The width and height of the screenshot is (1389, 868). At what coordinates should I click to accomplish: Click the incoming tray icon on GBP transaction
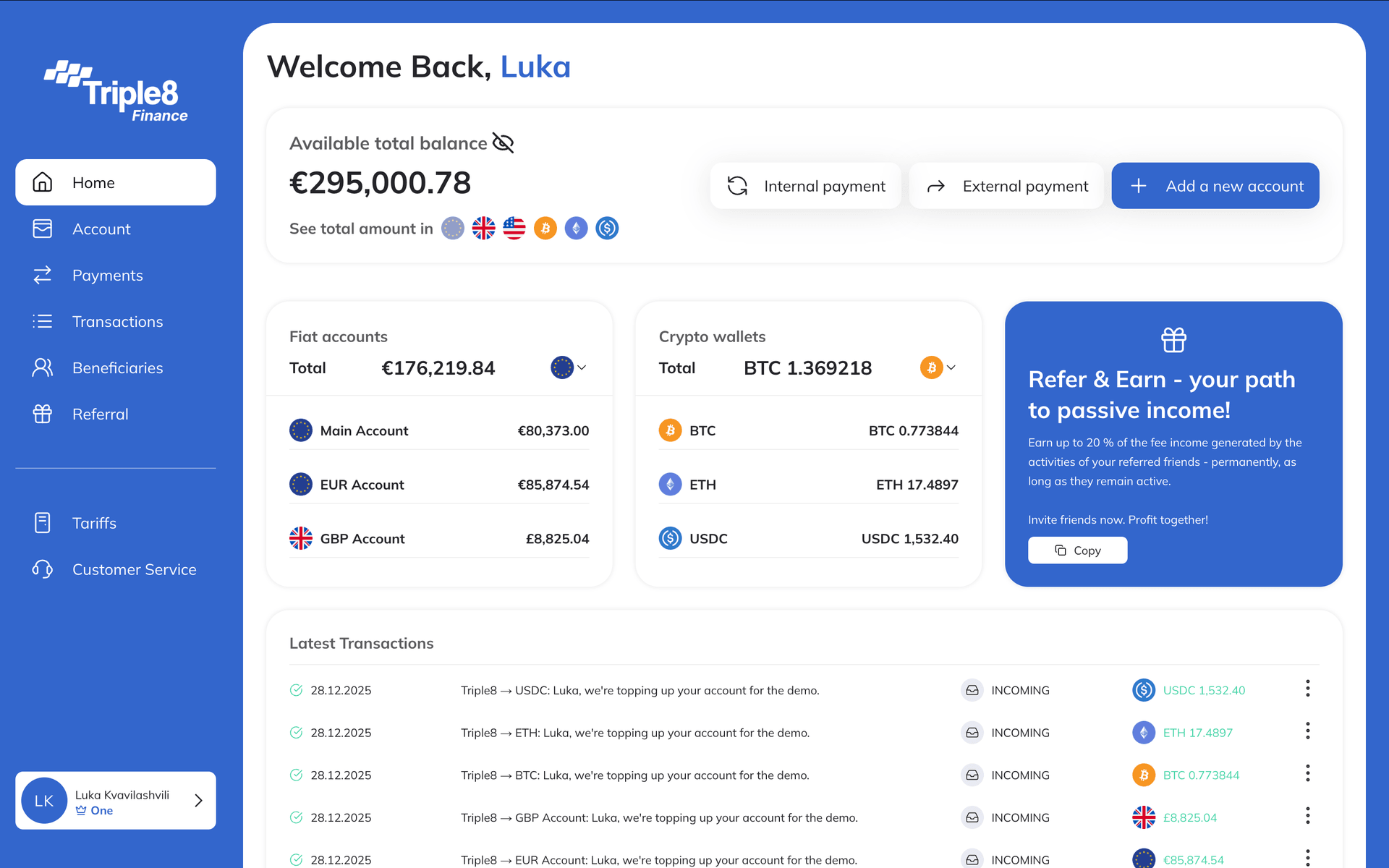(x=972, y=817)
